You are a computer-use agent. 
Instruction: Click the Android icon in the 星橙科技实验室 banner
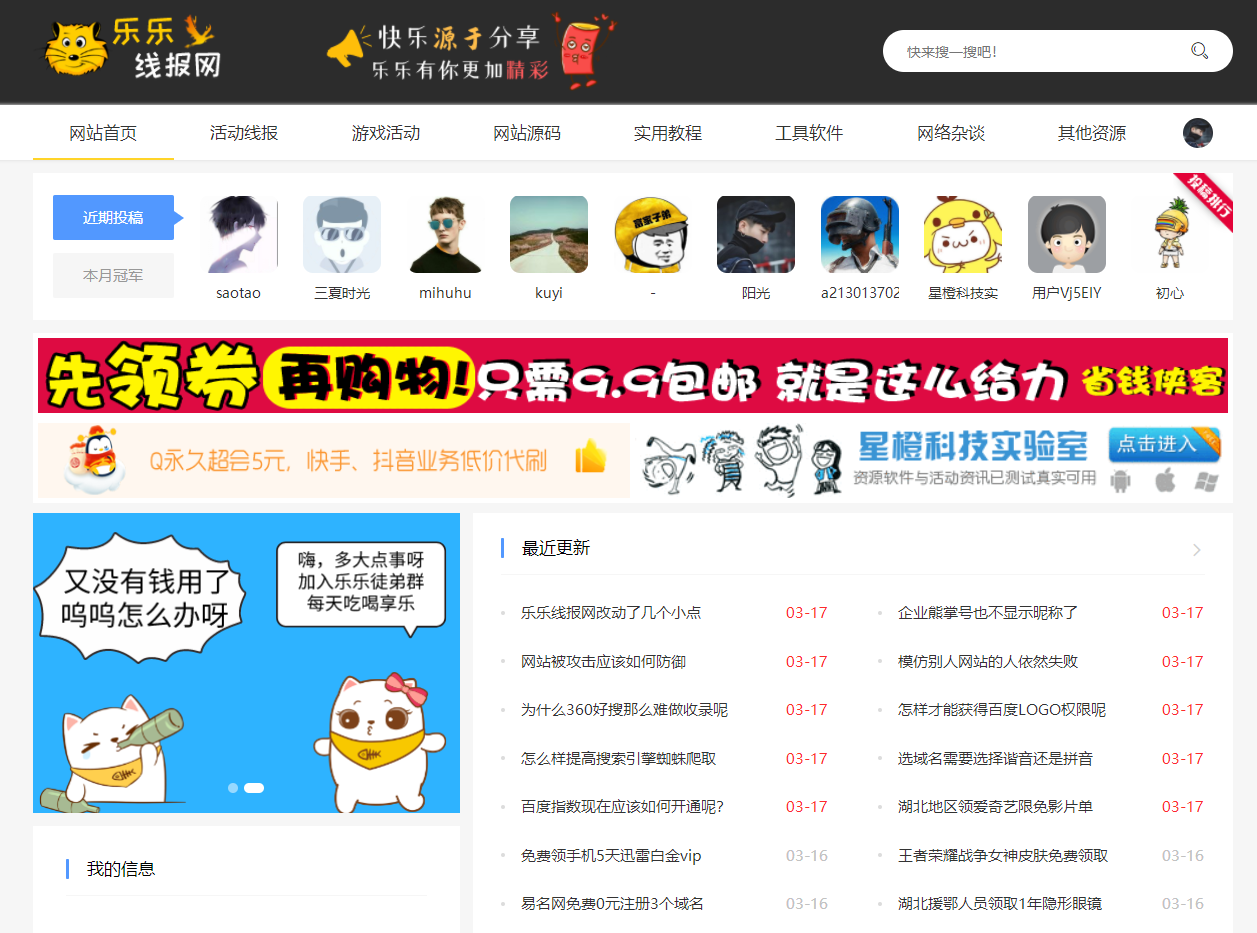click(x=1120, y=481)
